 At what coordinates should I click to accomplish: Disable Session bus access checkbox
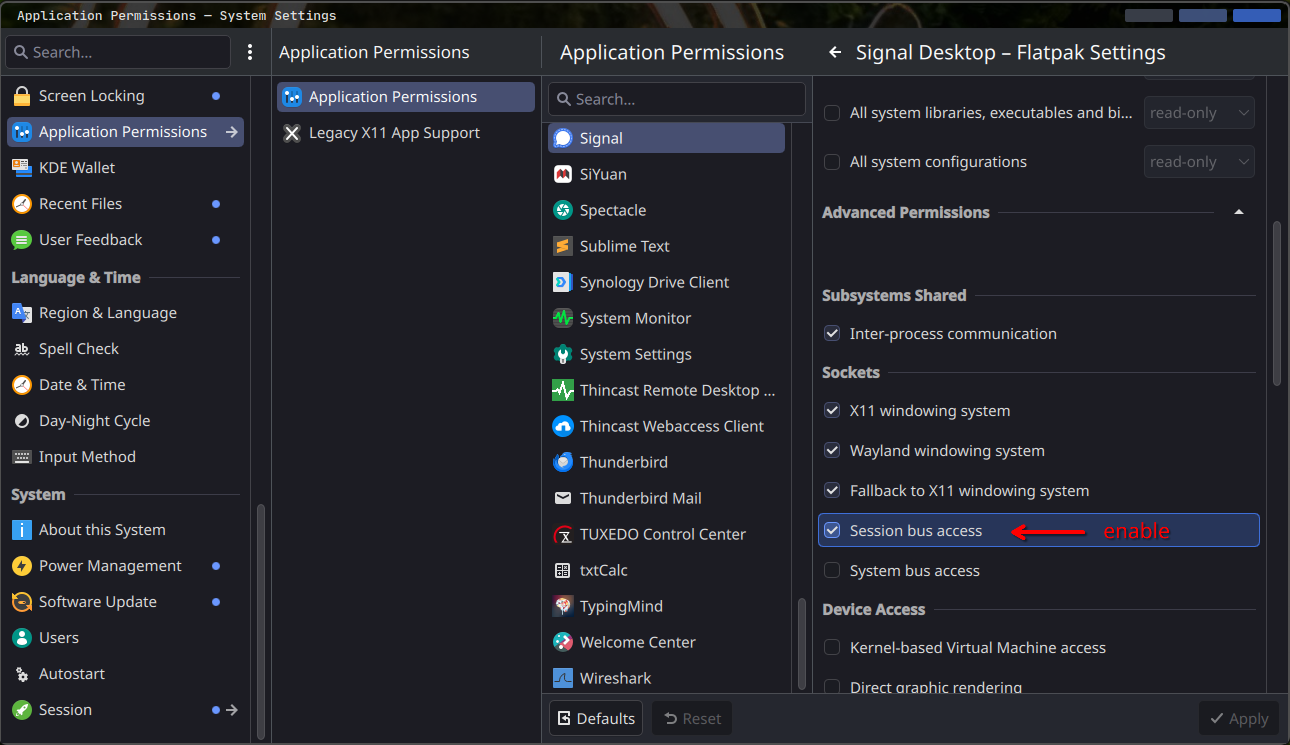[832, 531]
